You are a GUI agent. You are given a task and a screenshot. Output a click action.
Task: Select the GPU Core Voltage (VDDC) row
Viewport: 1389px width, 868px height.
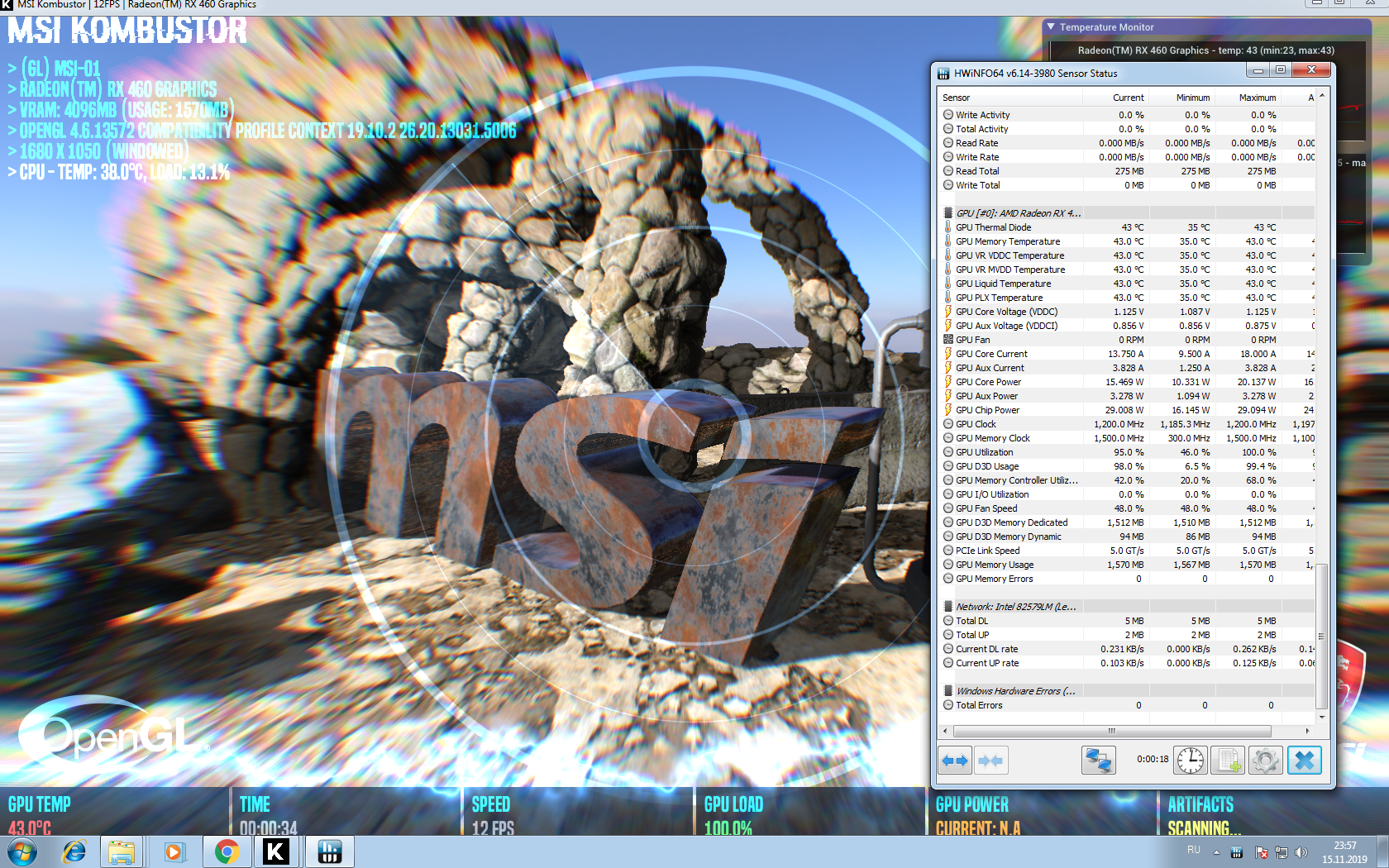point(1128,312)
